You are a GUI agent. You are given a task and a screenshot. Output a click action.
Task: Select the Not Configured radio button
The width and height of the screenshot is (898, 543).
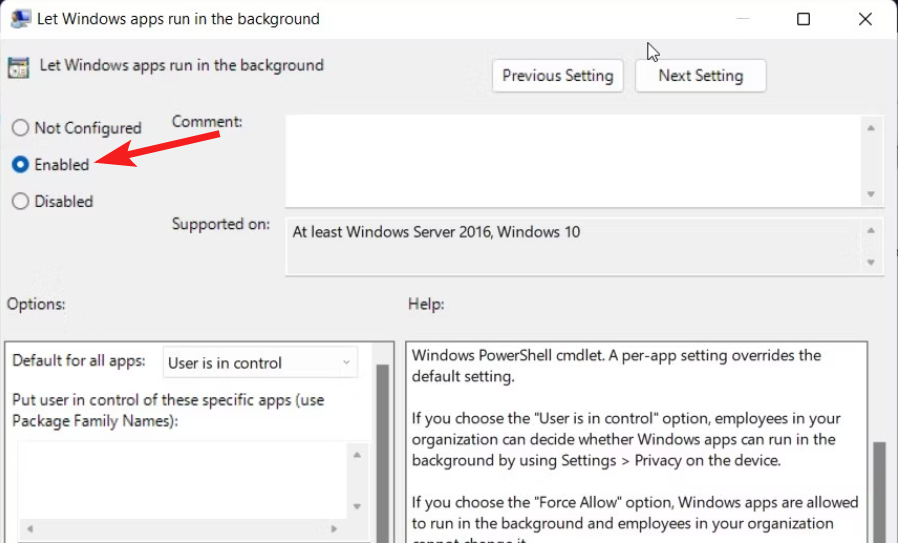coord(20,128)
